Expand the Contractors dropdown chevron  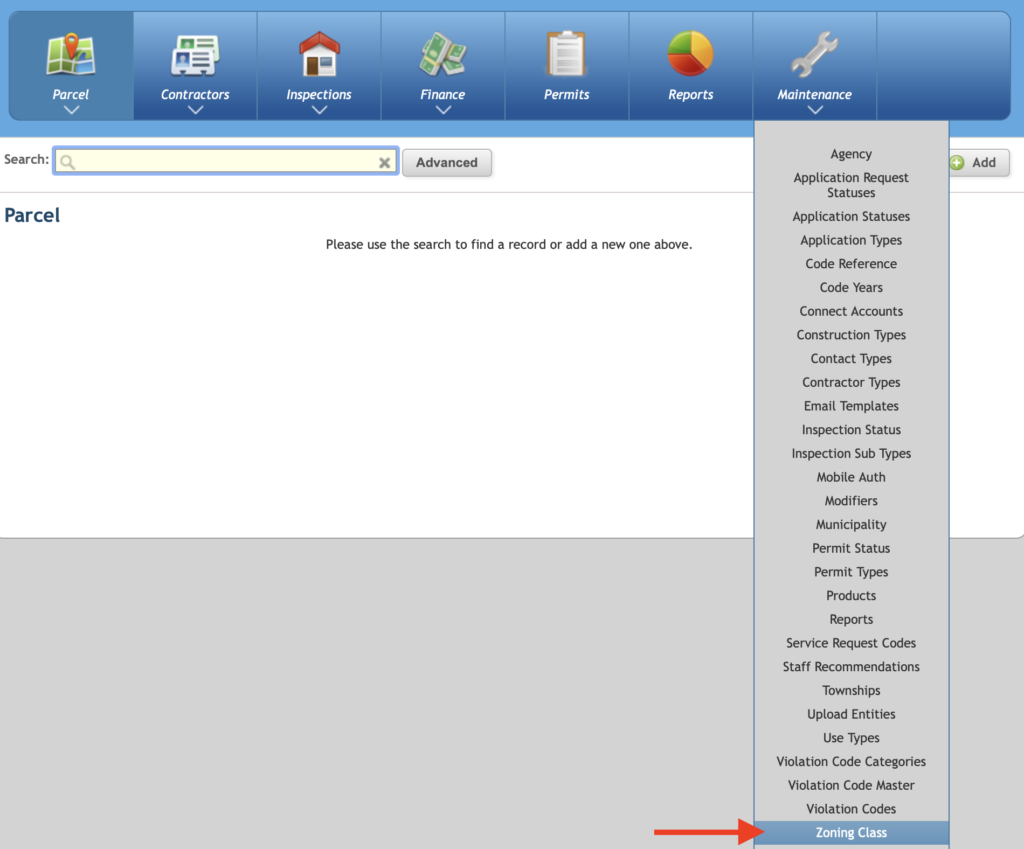pyautogui.click(x=195, y=110)
